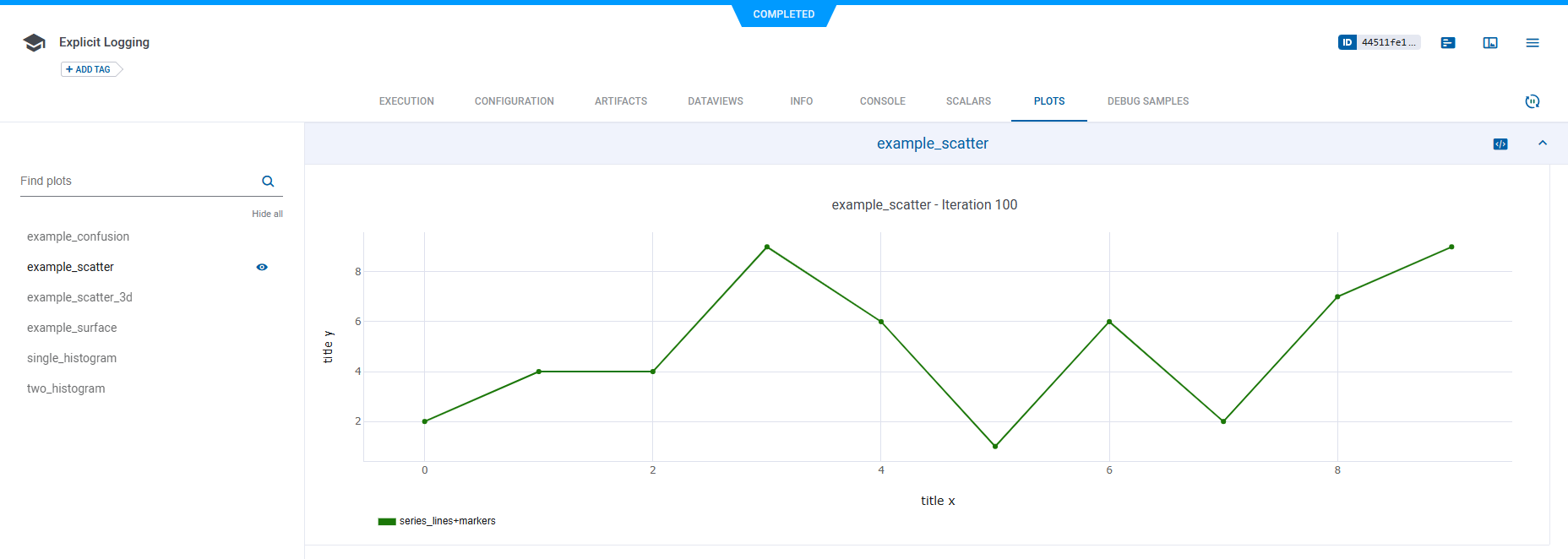Image resolution: width=1568 pixels, height=559 pixels.
Task: Click the Find plots search field
Action: (x=135, y=182)
